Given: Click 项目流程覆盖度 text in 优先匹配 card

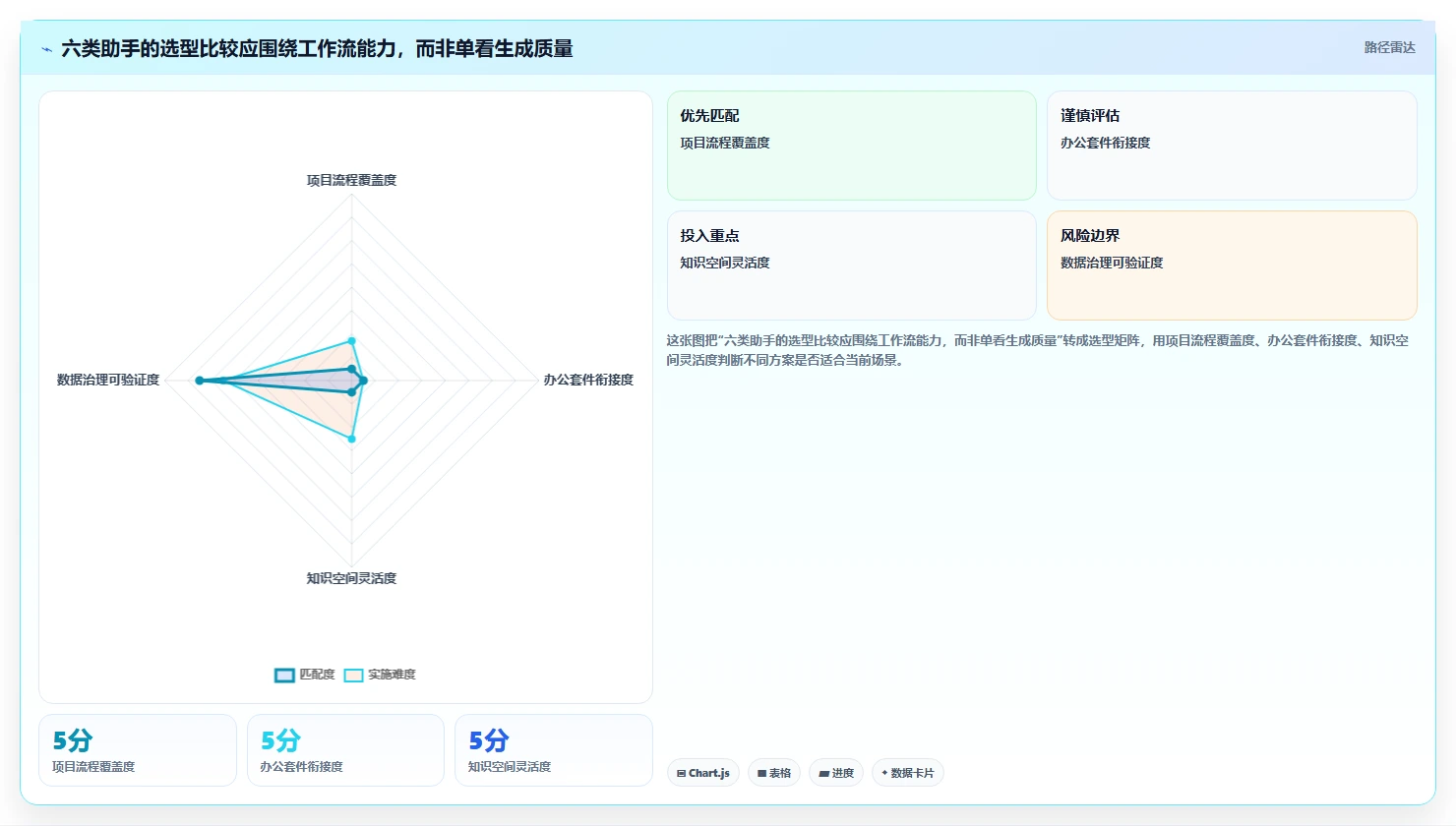Looking at the screenshot, I should pyautogui.click(x=725, y=143).
